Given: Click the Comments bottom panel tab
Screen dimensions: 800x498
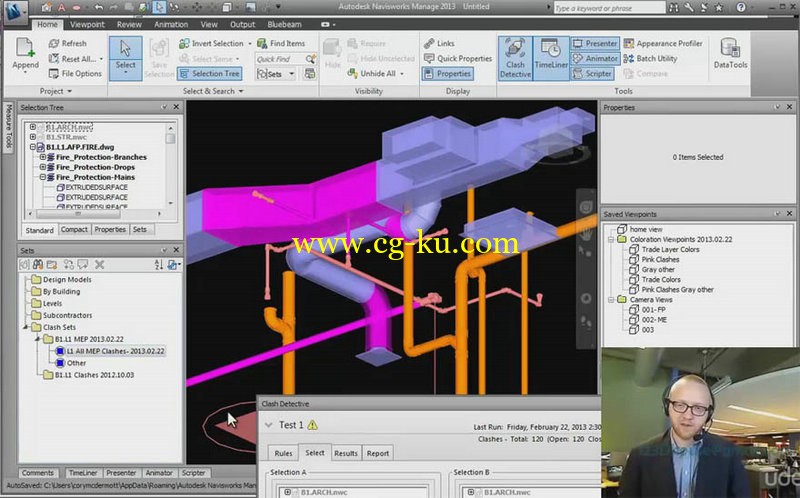Looking at the screenshot, I should click(x=37, y=473).
